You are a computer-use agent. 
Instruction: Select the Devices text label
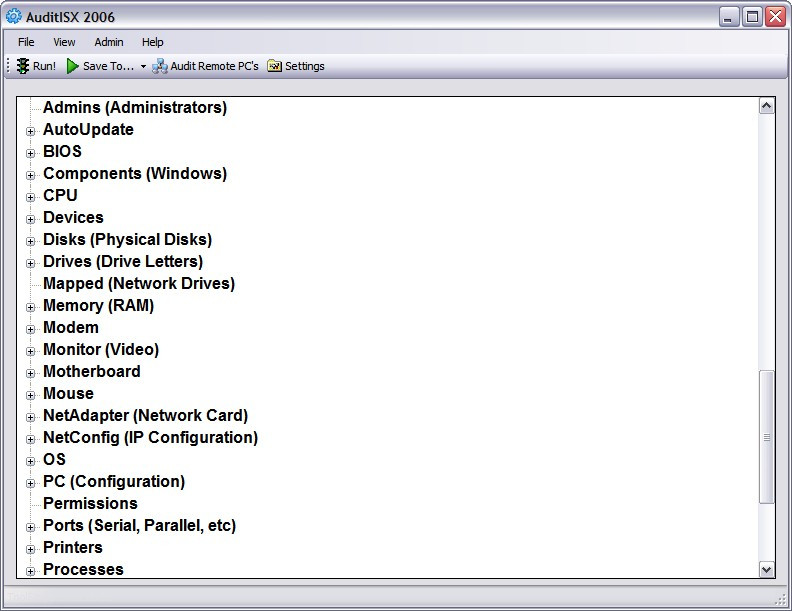pyautogui.click(x=73, y=218)
